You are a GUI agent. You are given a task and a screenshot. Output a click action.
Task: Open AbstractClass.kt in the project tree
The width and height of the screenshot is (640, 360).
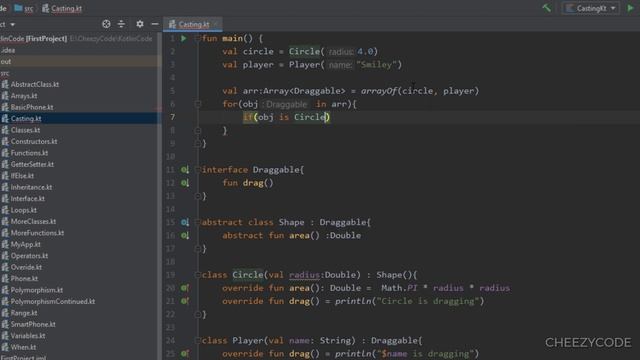pyautogui.click(x=35, y=84)
